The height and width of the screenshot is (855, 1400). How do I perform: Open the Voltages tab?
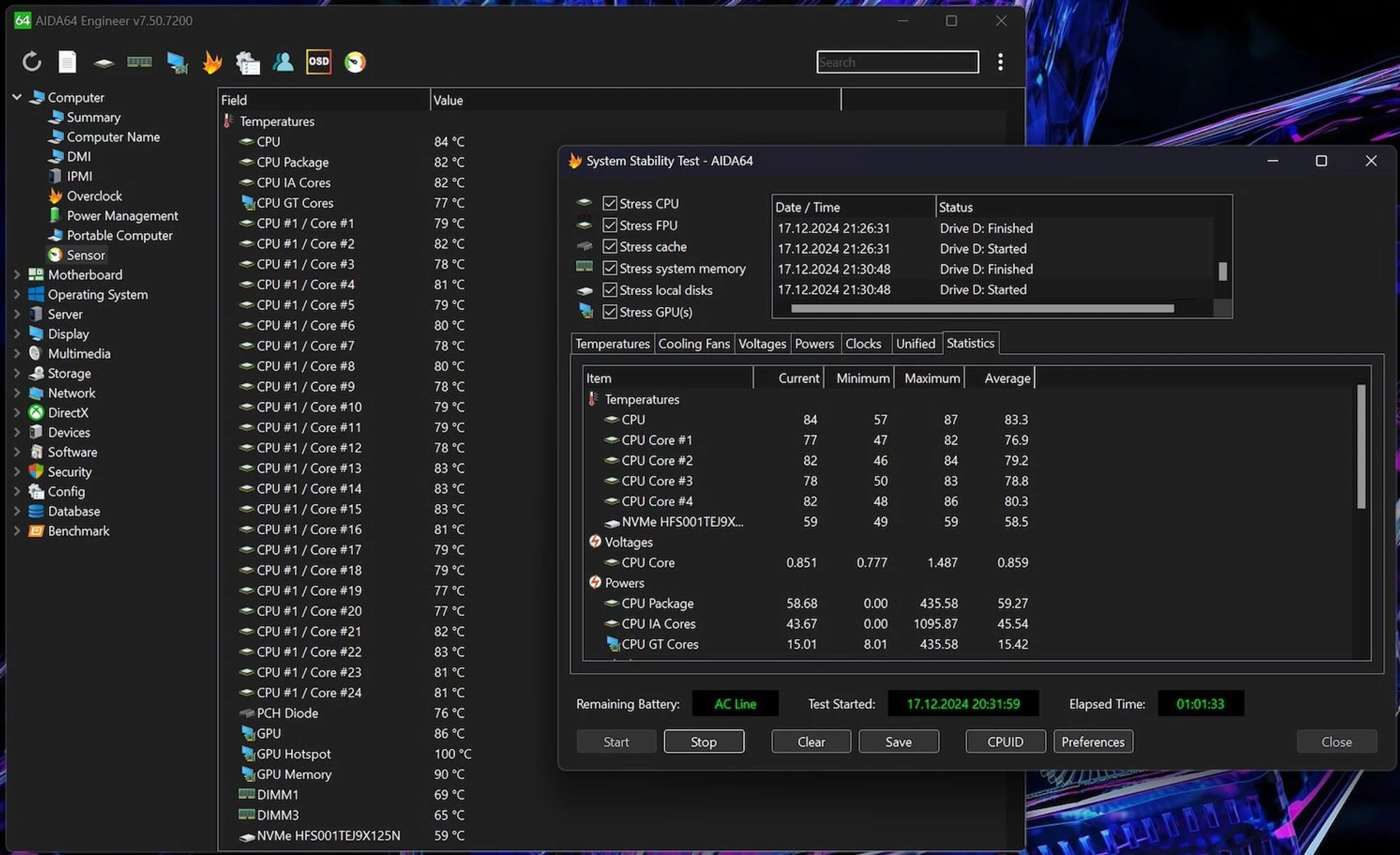[x=762, y=344]
